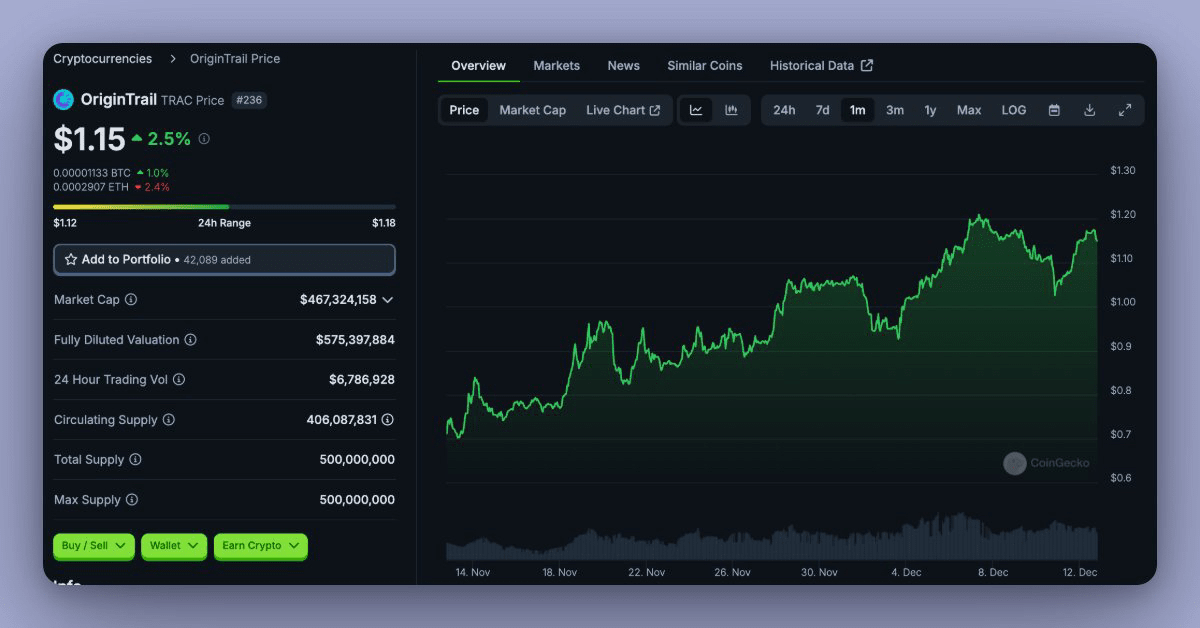
Task: Switch to candlestick chart icon
Action: click(x=731, y=110)
